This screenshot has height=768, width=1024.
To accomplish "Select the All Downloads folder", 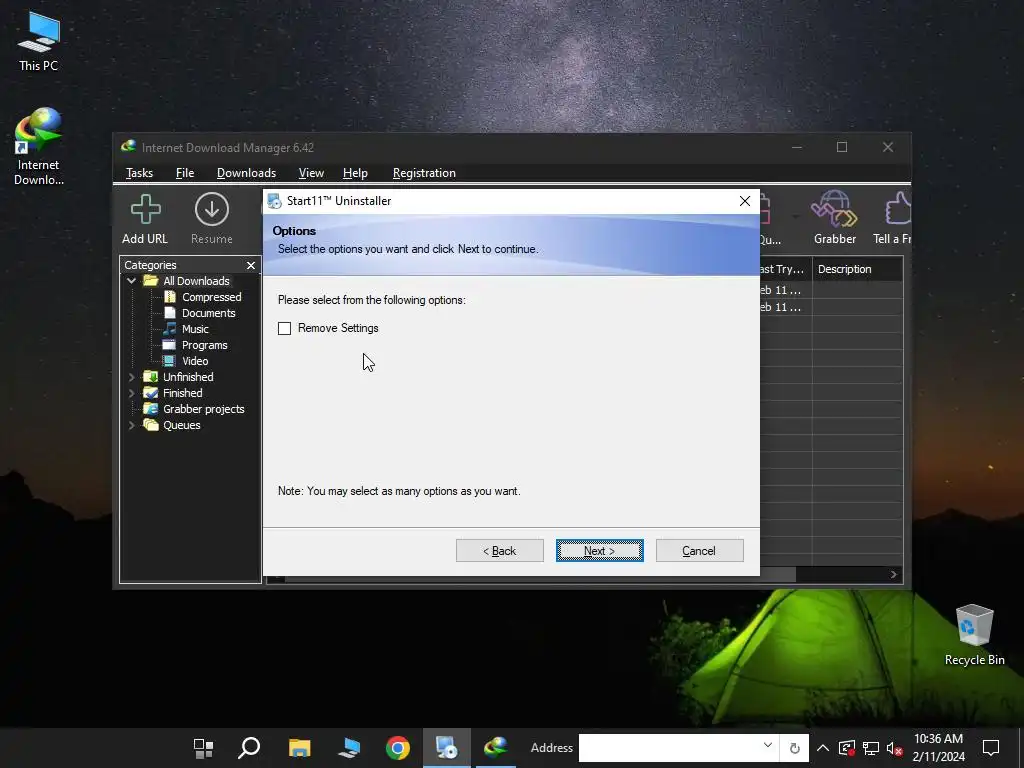I will click(x=196, y=281).
